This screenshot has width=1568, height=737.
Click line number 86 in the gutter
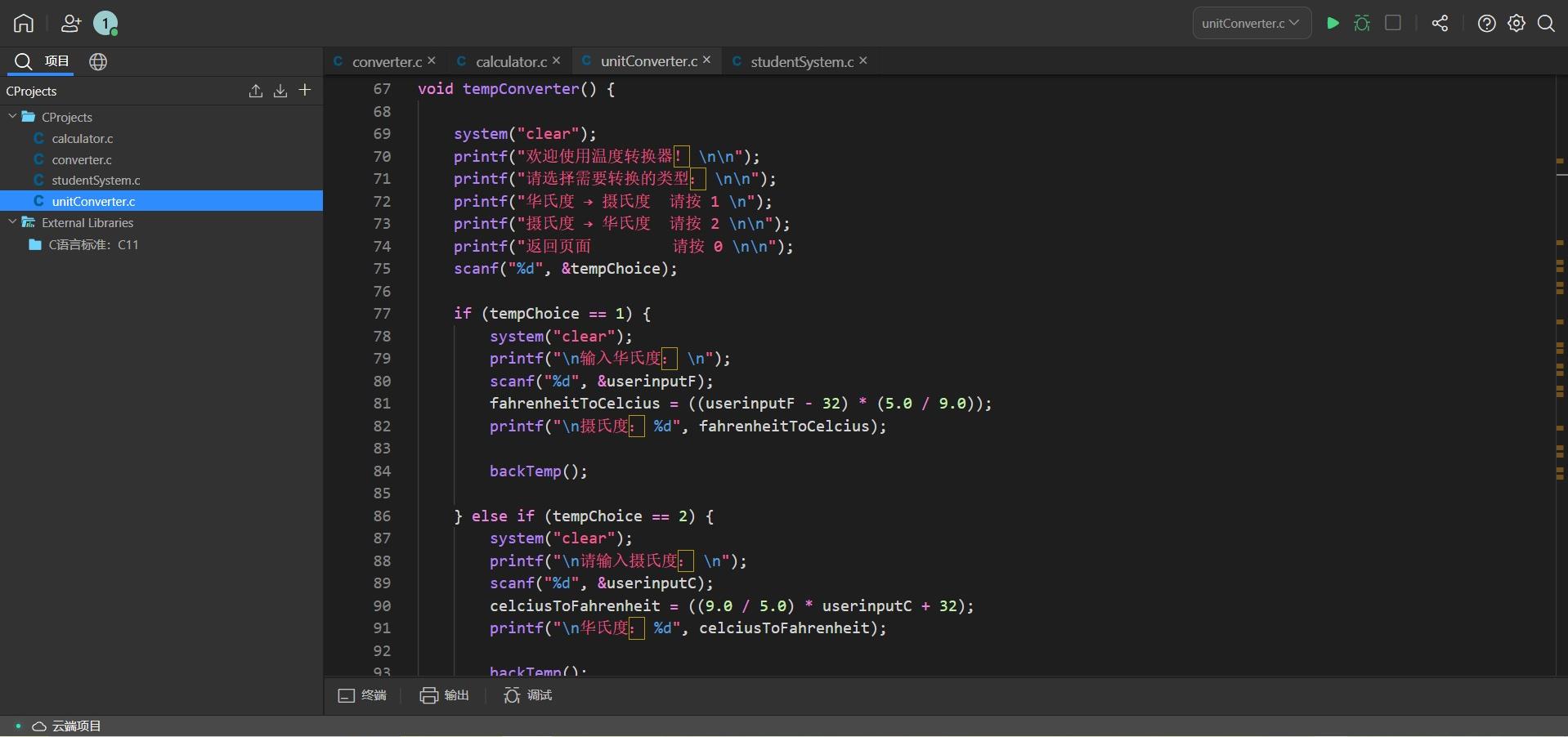click(x=382, y=516)
